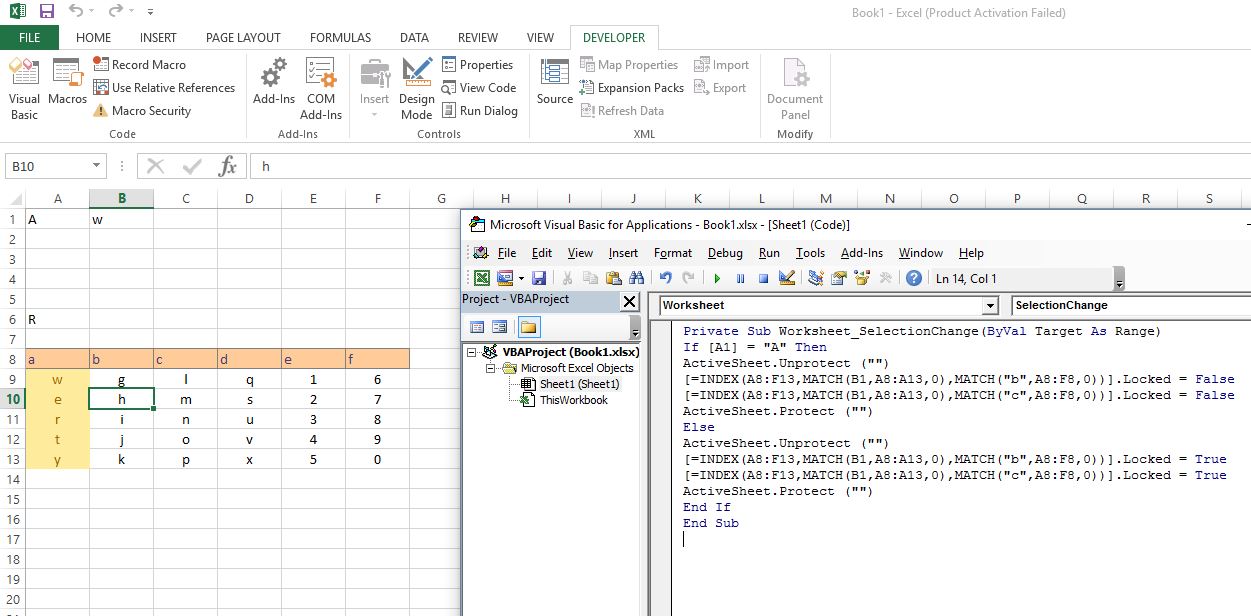Click the Record Macro icon
Viewport: 1251px width, 616px height.
pyautogui.click(x=103, y=64)
